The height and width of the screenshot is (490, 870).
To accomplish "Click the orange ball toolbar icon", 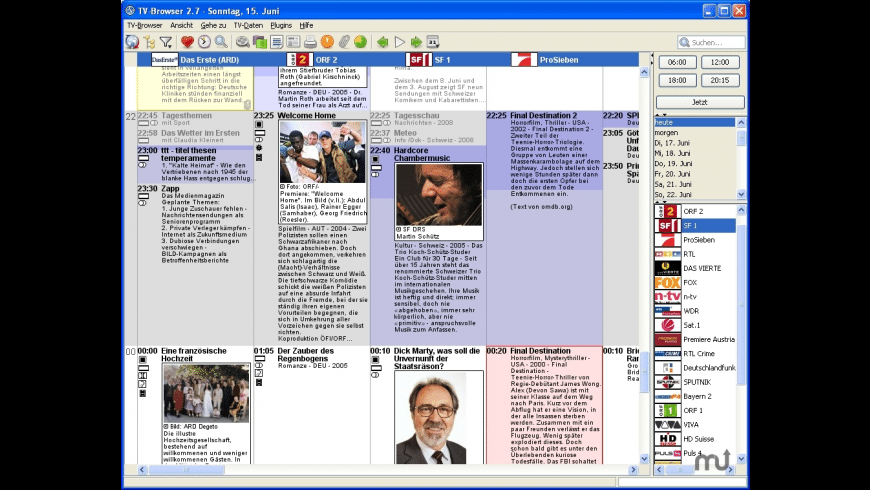I will tap(327, 42).
